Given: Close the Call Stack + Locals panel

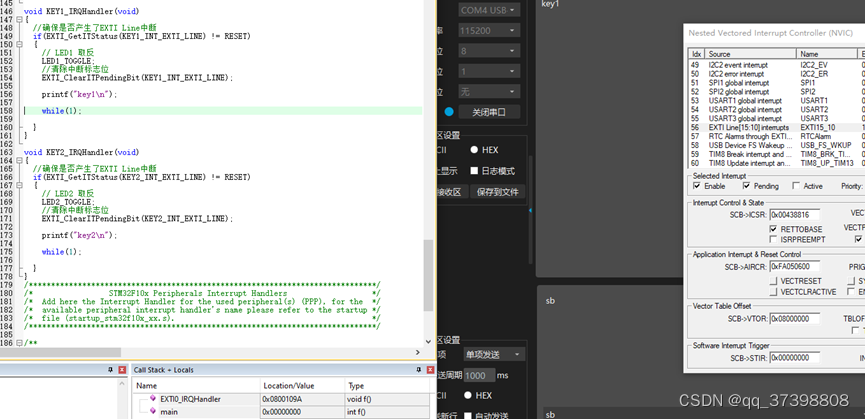Looking at the screenshot, I should pos(430,370).
